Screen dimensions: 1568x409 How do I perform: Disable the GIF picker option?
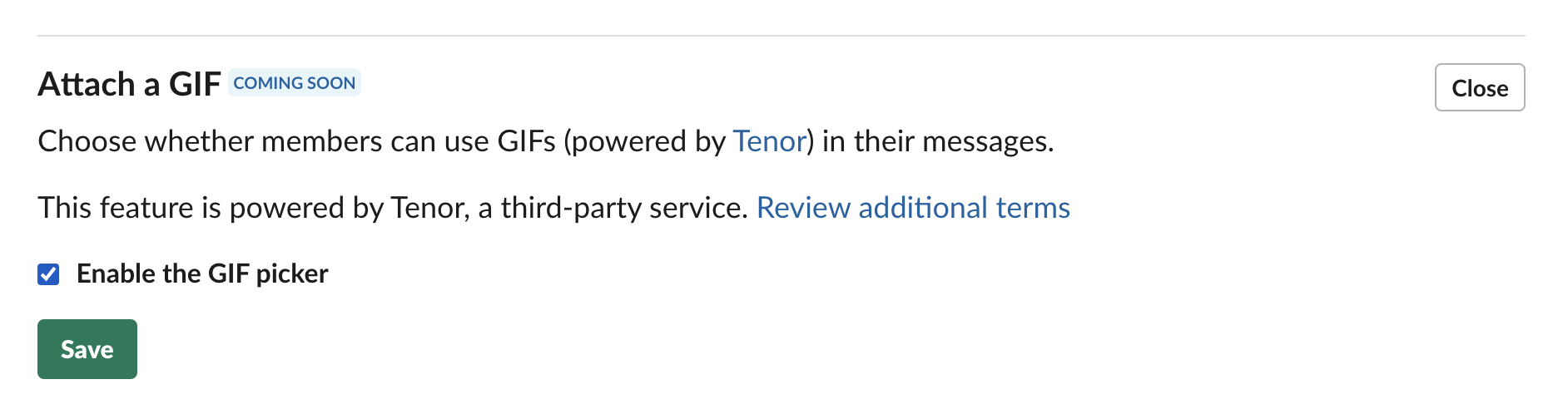coord(48,274)
